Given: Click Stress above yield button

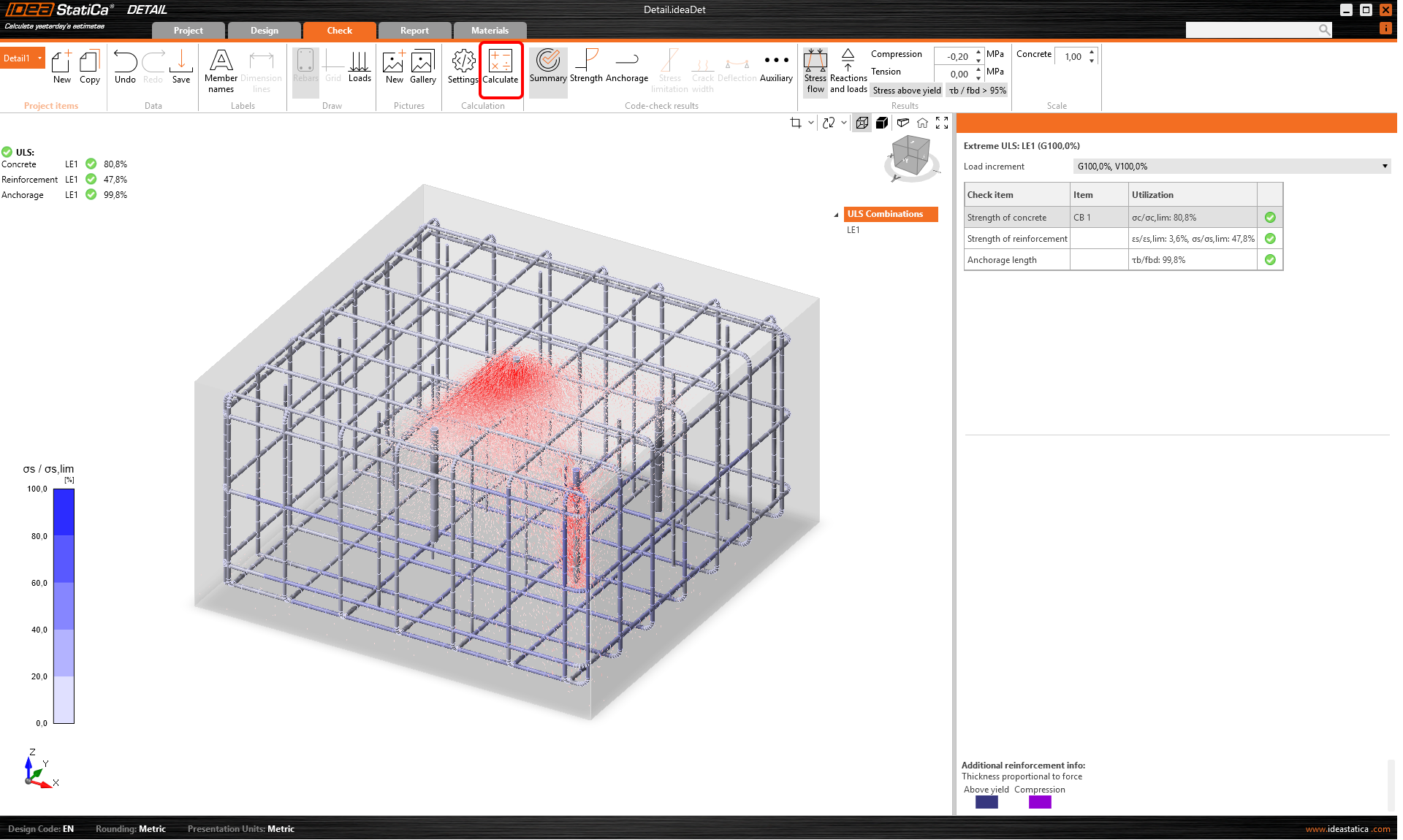Looking at the screenshot, I should 906,91.
